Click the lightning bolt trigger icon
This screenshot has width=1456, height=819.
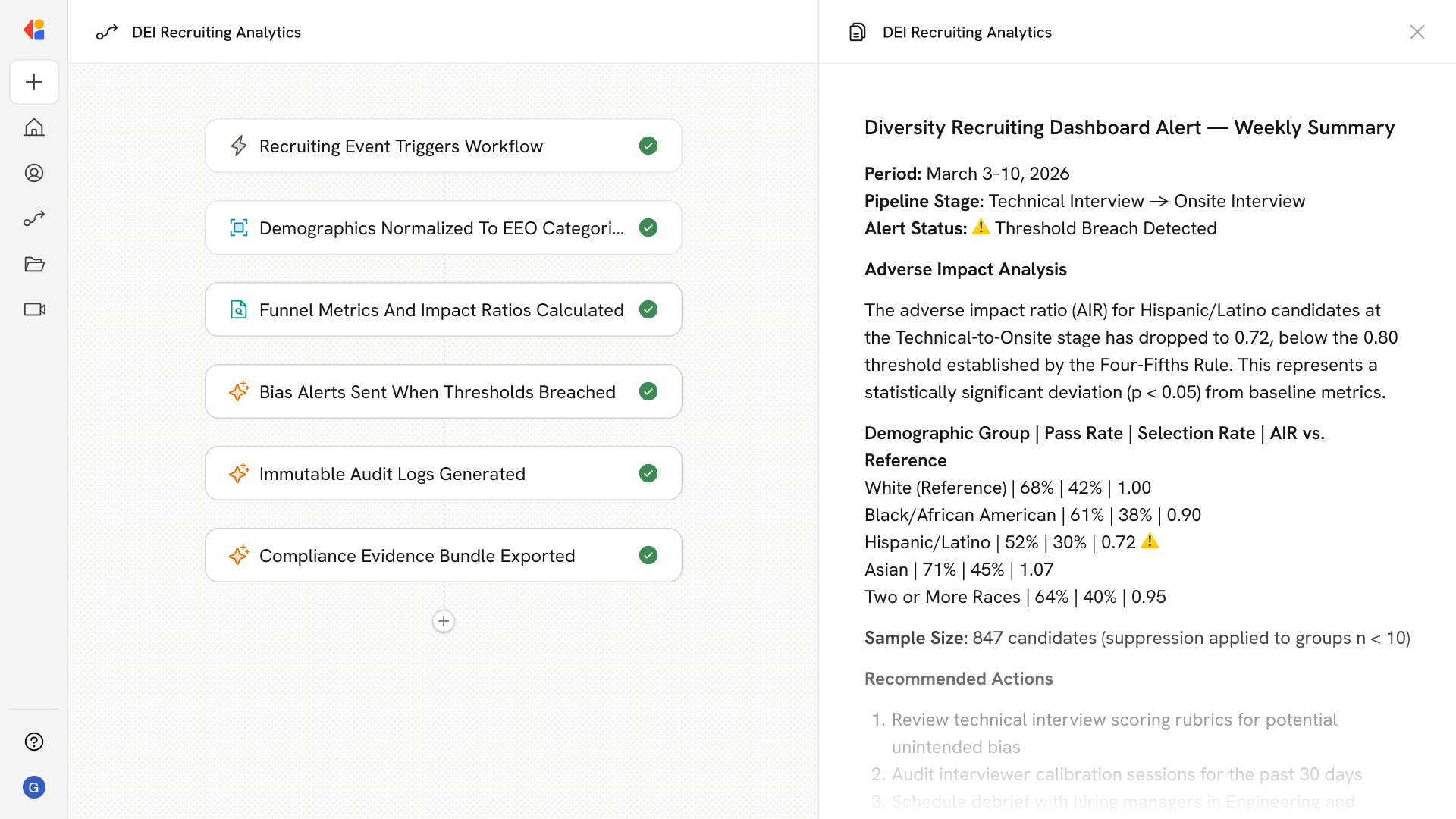[239, 146]
